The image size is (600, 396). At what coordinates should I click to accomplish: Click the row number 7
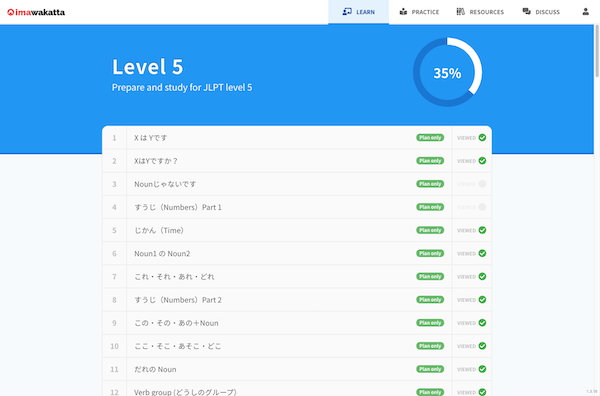[114, 277]
